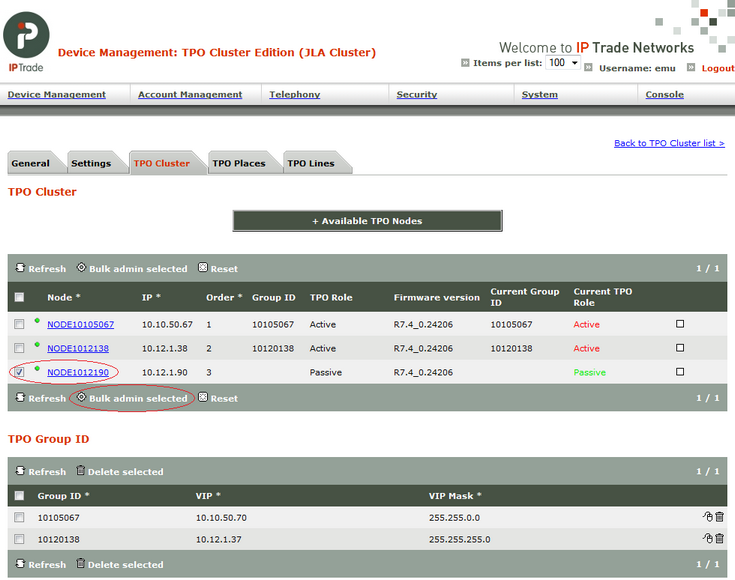Click bottom Bulk admin selected icon
Screen dimensions: 735x580
[82, 397]
